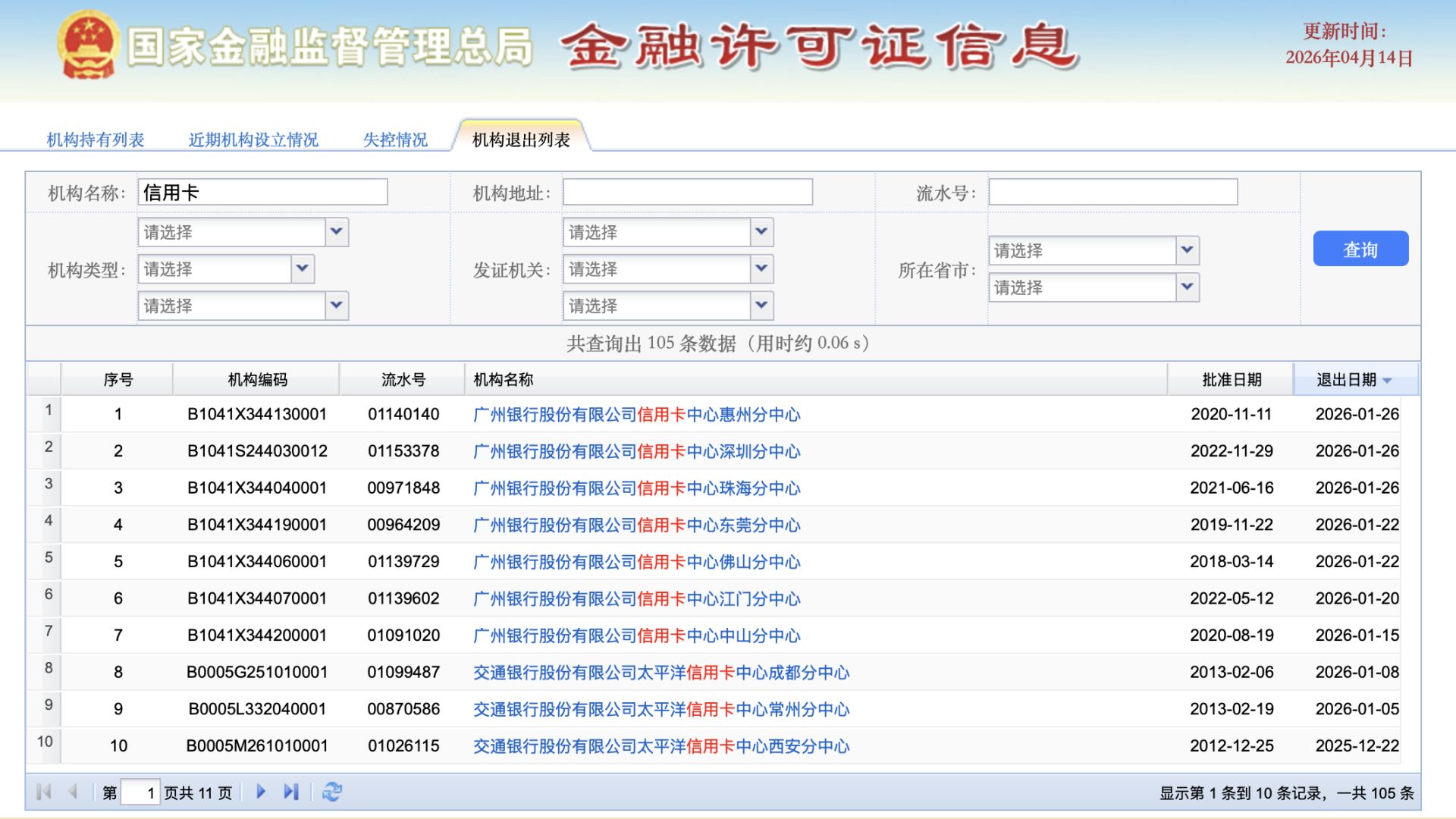Click the 机构地址 input field
The width and height of the screenshot is (1456, 819).
tap(686, 192)
